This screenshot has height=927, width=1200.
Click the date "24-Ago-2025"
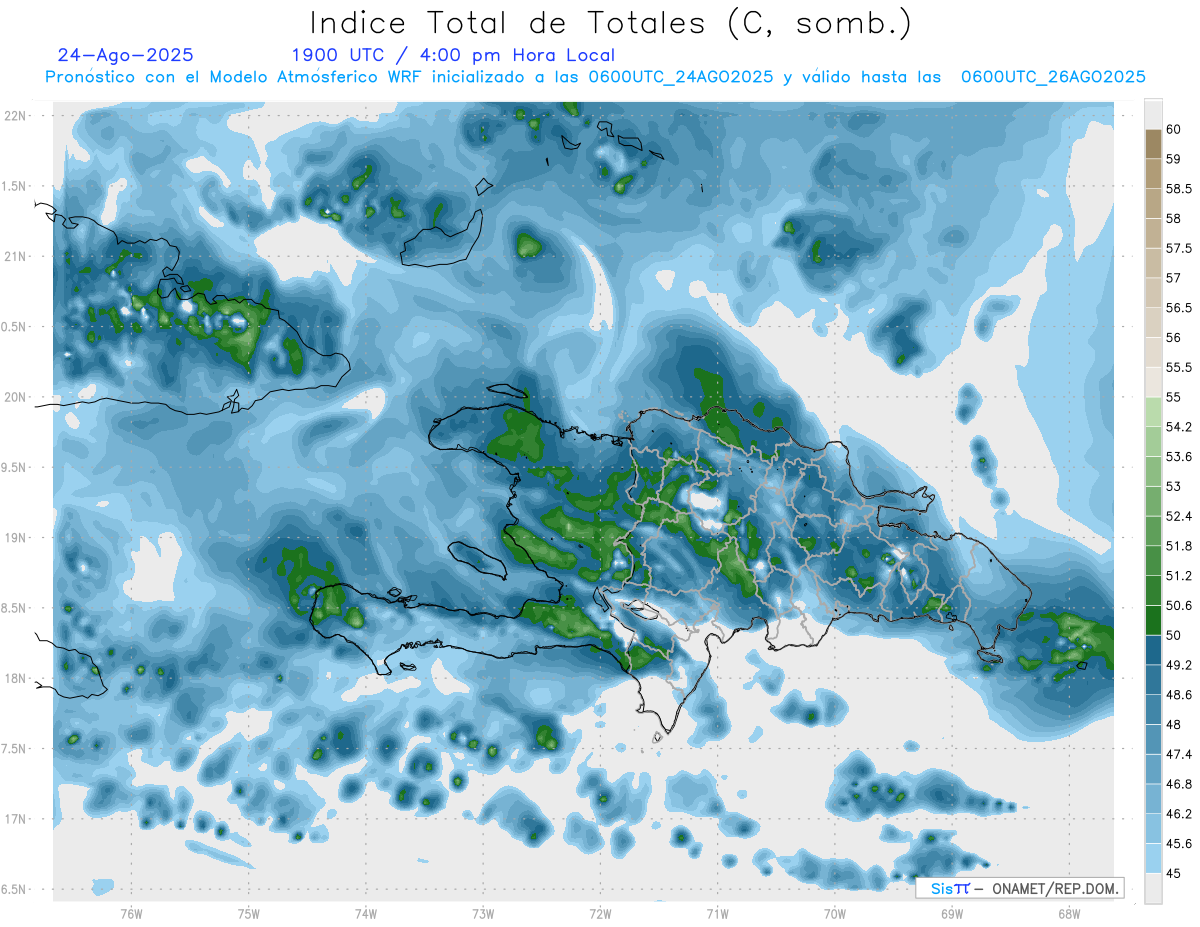(126, 55)
